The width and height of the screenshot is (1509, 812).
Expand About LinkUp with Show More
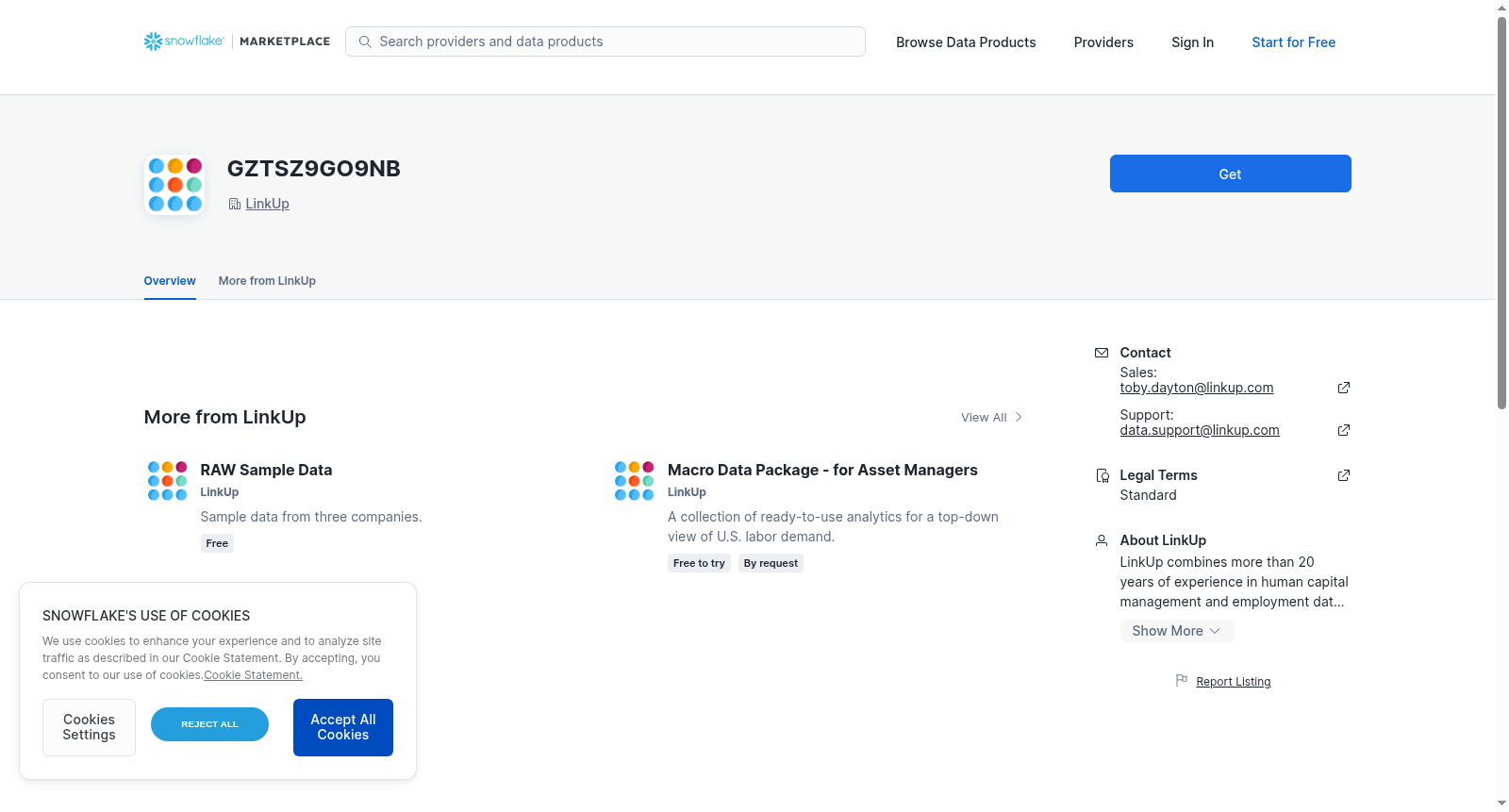click(1177, 631)
